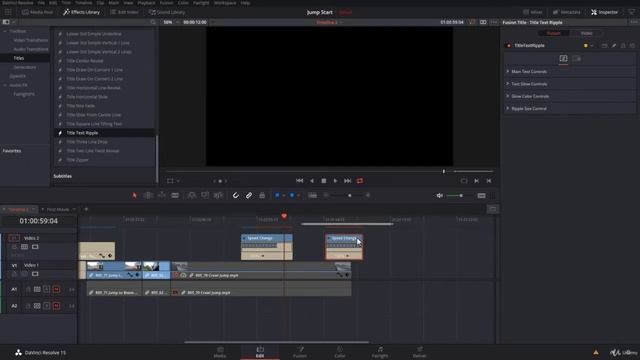This screenshot has height=360, width=640.
Task: Lock audio track A1
Action: [28, 289]
